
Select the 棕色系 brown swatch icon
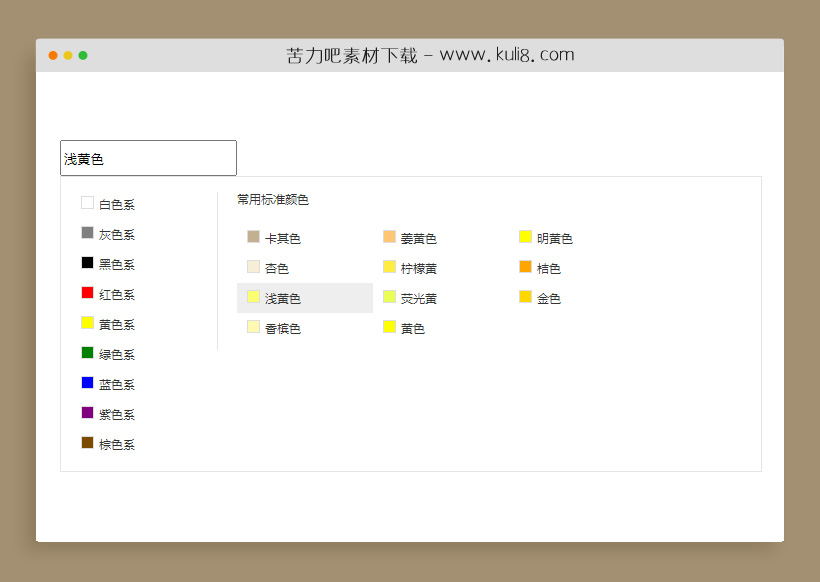88,442
